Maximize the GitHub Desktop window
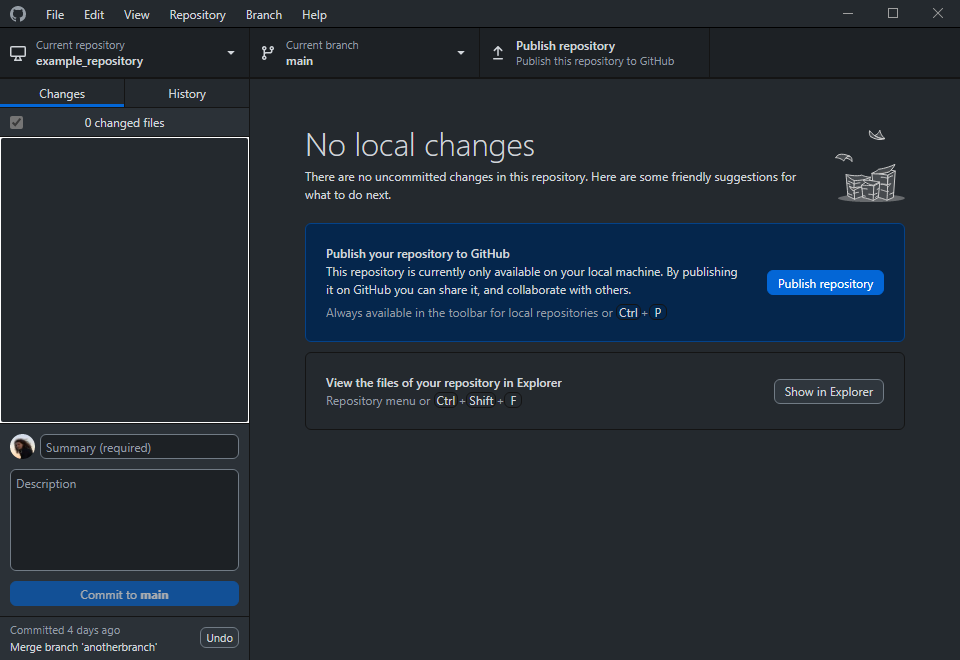The height and width of the screenshot is (660, 960). (x=893, y=13)
